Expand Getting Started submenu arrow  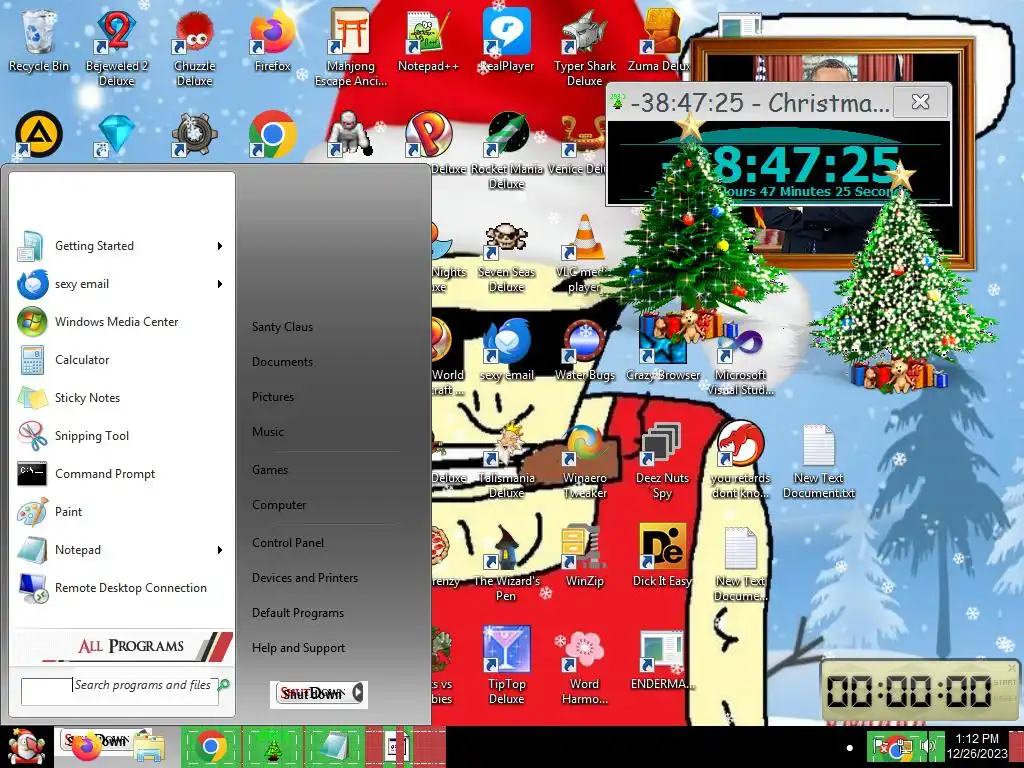click(220, 246)
